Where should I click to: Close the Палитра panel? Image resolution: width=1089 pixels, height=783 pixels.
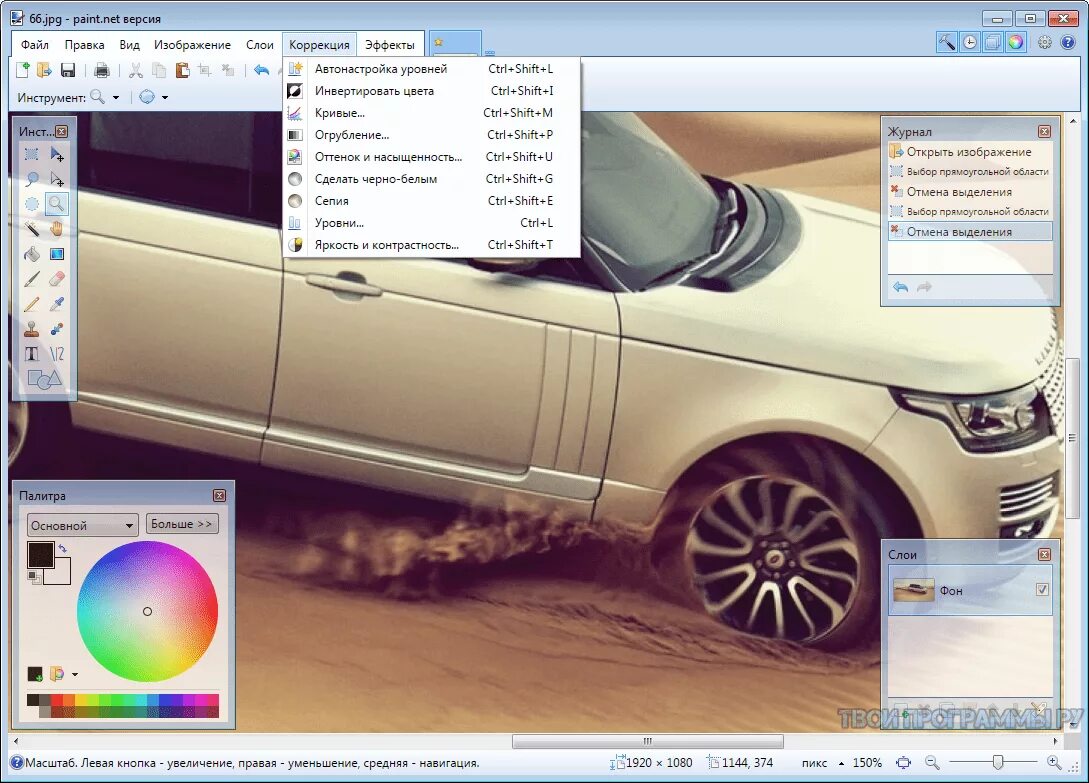click(219, 495)
